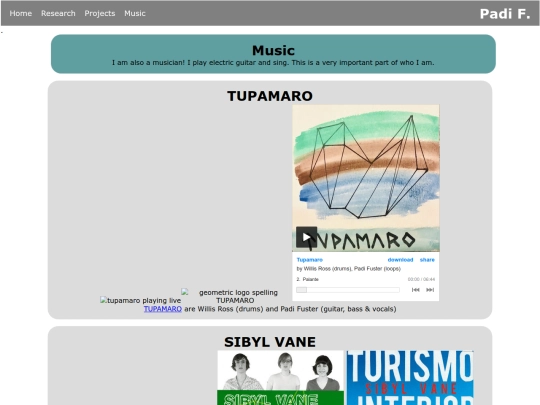Image resolution: width=540 pixels, height=405 pixels.
Task: Open the Sibyl Vane band photo
Action: pyautogui.click(x=280, y=377)
